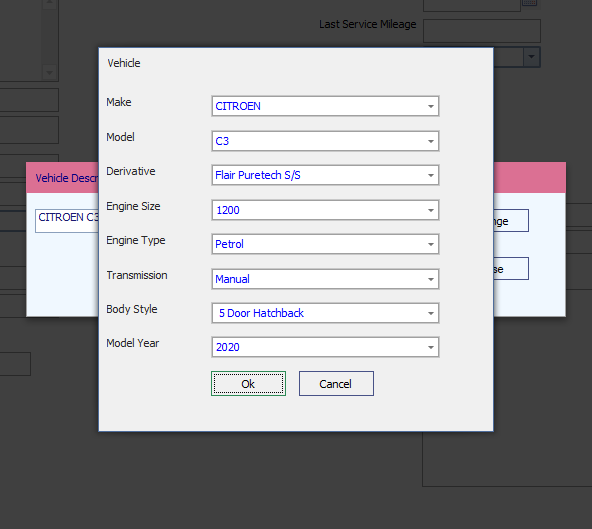Click the Vehicle dialog title text

[x=124, y=63]
